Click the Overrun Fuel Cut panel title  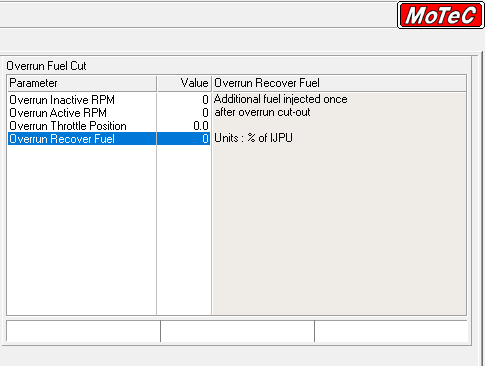[46, 66]
